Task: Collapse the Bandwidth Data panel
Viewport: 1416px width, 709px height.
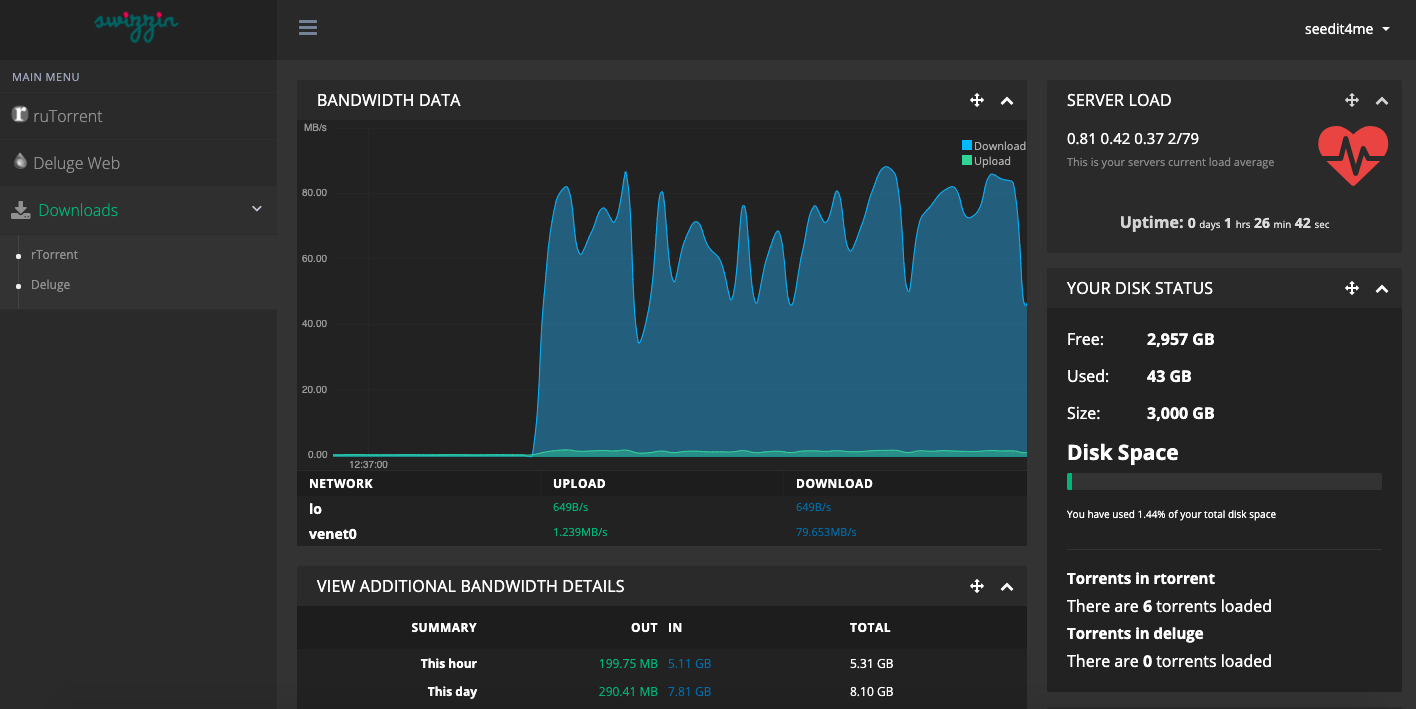Action: [x=1007, y=100]
